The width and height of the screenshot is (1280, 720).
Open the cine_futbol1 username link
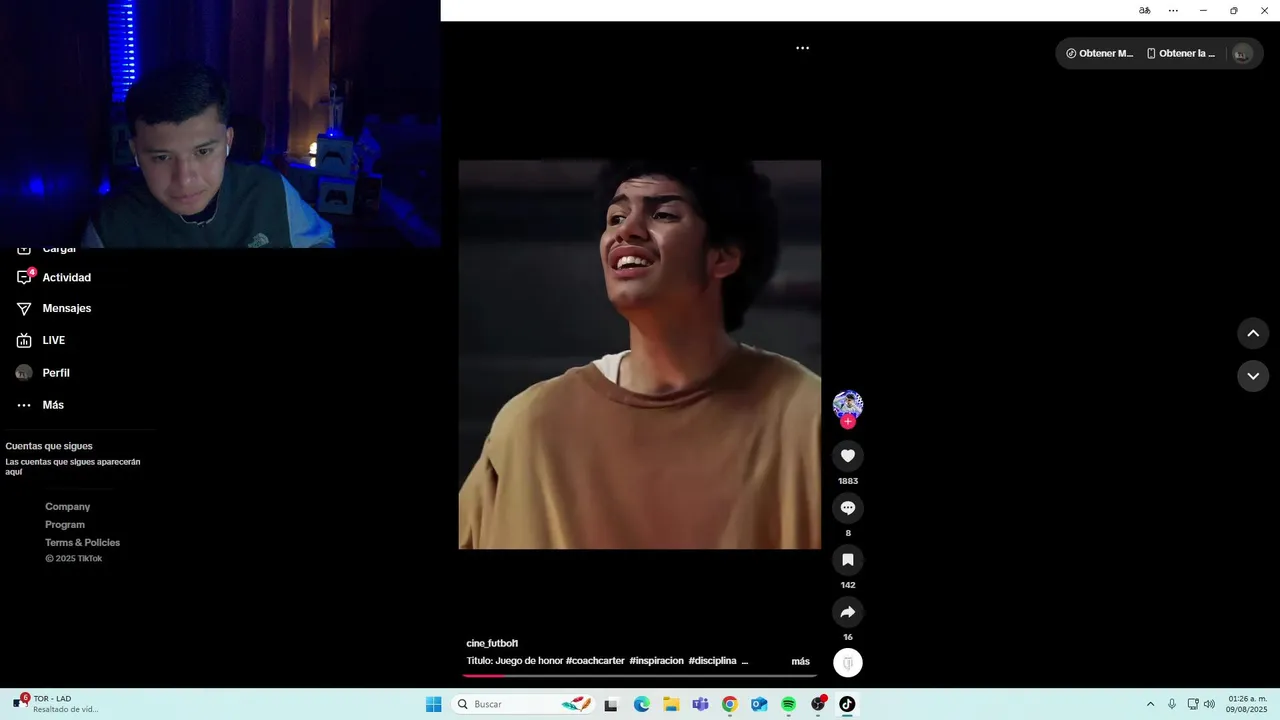(492, 644)
